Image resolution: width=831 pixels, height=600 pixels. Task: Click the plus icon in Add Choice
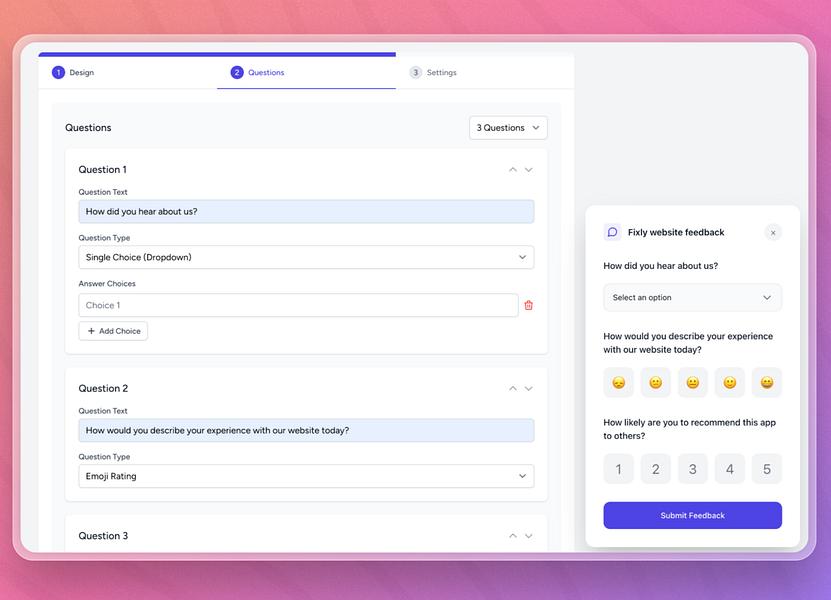pyautogui.click(x=91, y=331)
